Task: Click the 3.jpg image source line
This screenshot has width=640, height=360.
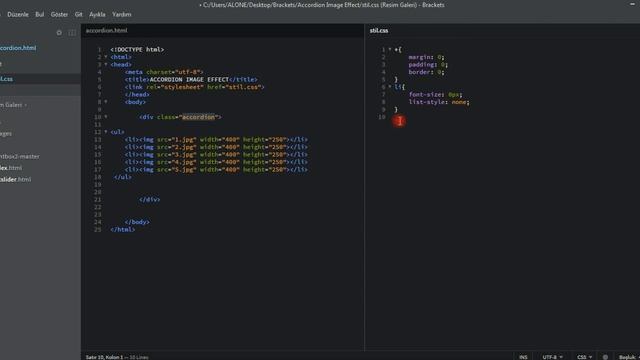Action: click(216, 155)
